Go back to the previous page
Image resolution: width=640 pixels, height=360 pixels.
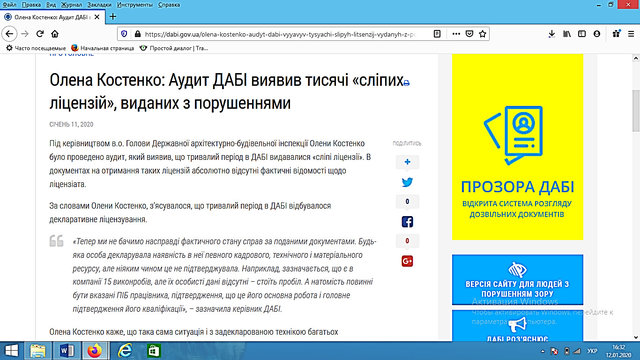tap(9, 34)
